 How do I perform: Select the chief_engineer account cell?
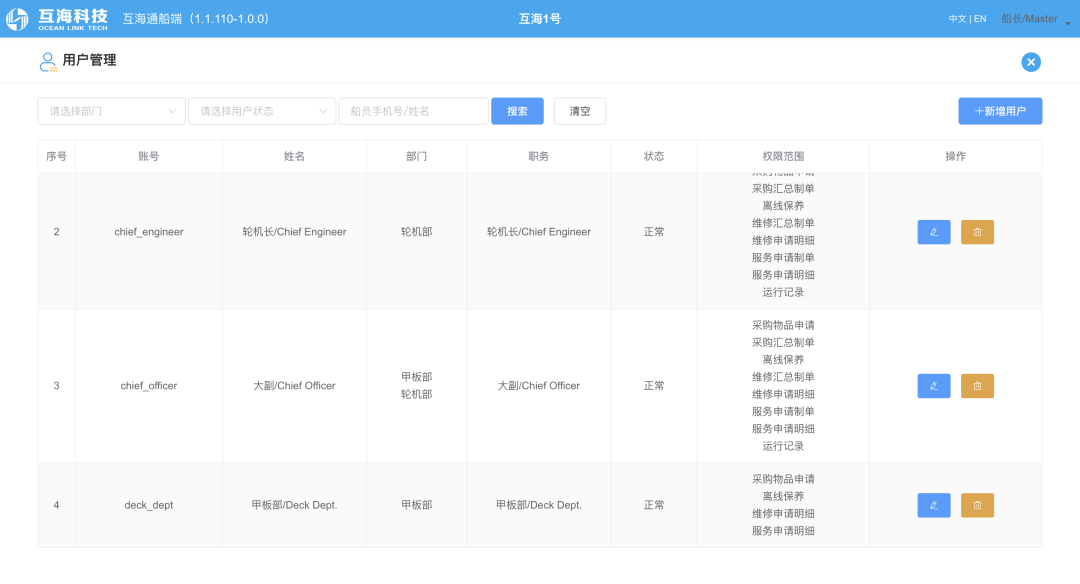(x=149, y=232)
